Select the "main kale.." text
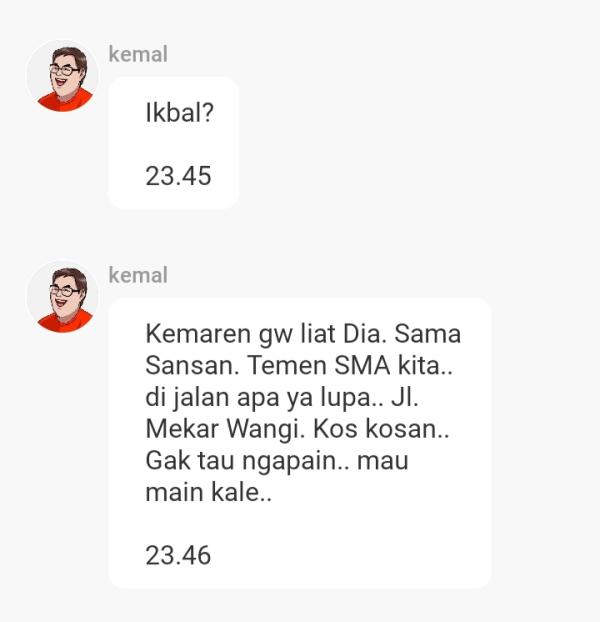 click(x=209, y=492)
